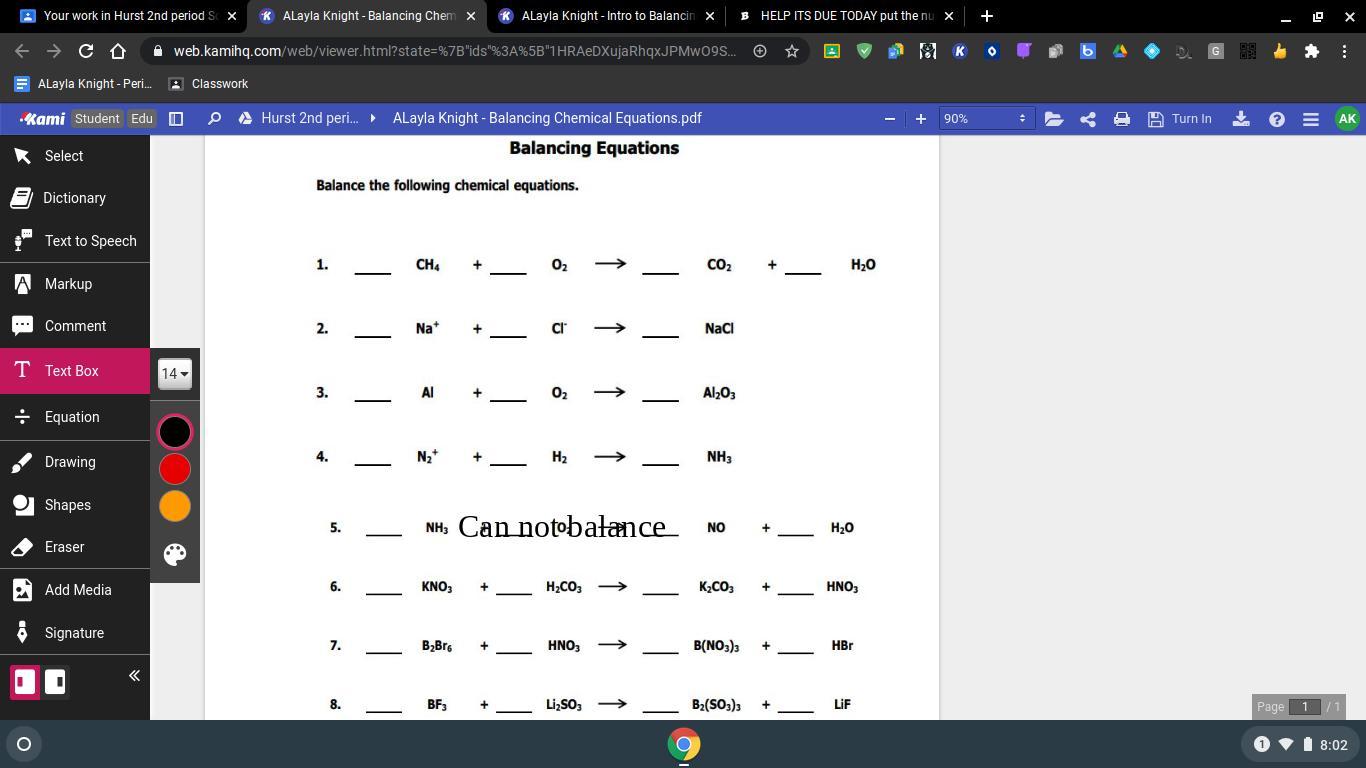Select the Equation tool

click(x=75, y=417)
